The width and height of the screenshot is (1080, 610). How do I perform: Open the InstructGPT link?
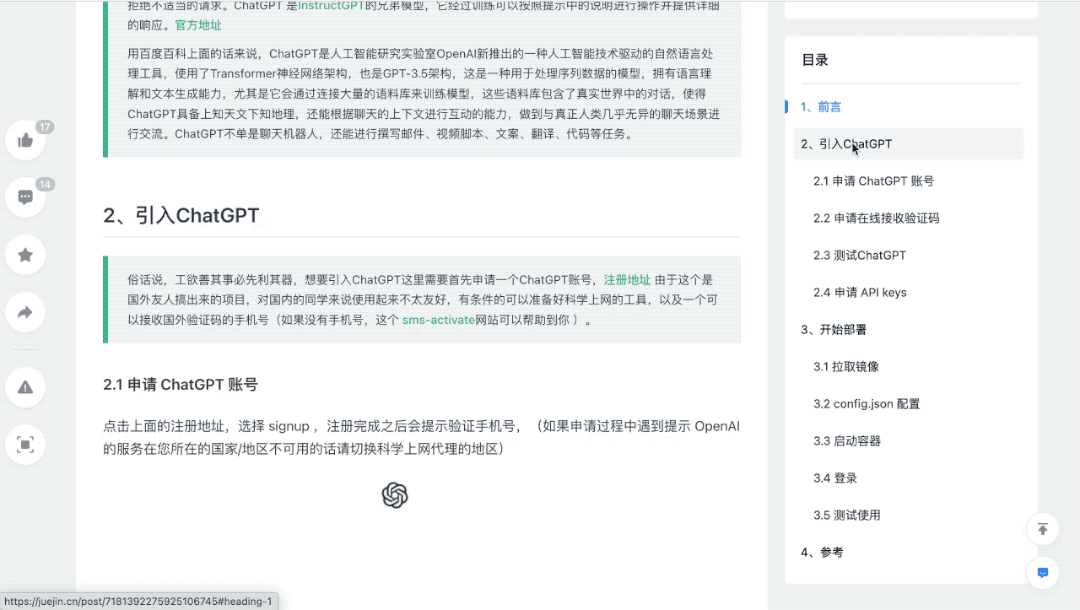(x=331, y=6)
